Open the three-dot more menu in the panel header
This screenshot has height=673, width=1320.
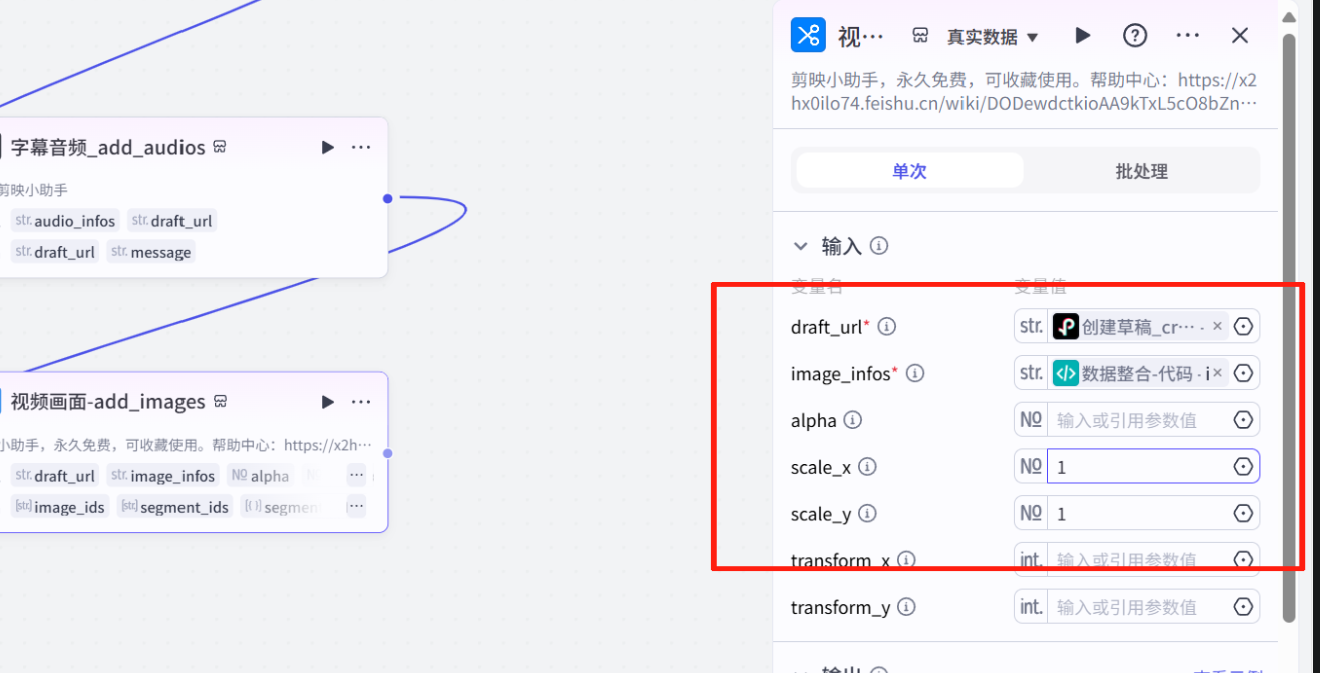(1188, 36)
